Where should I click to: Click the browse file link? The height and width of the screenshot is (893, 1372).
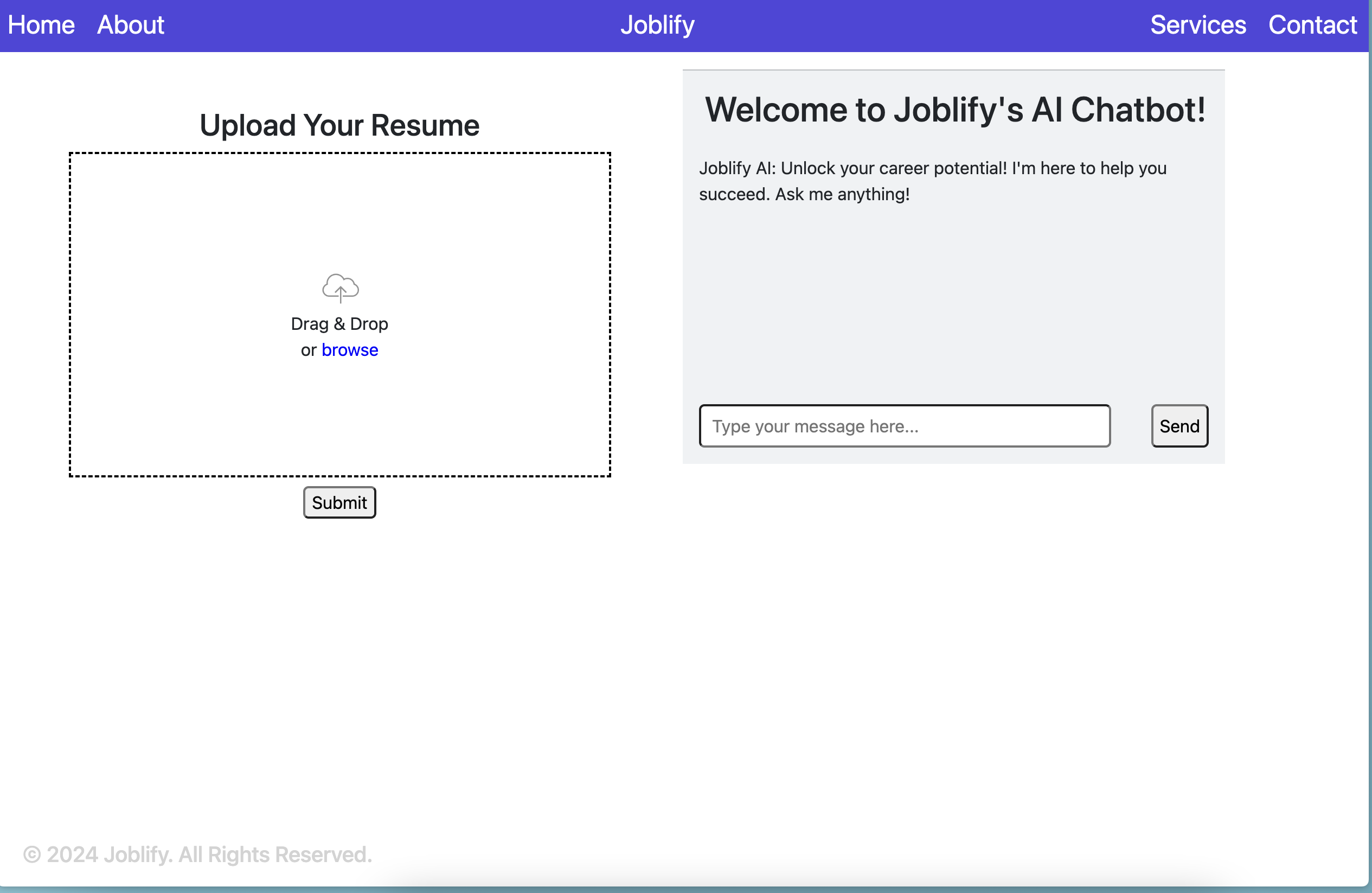point(349,349)
